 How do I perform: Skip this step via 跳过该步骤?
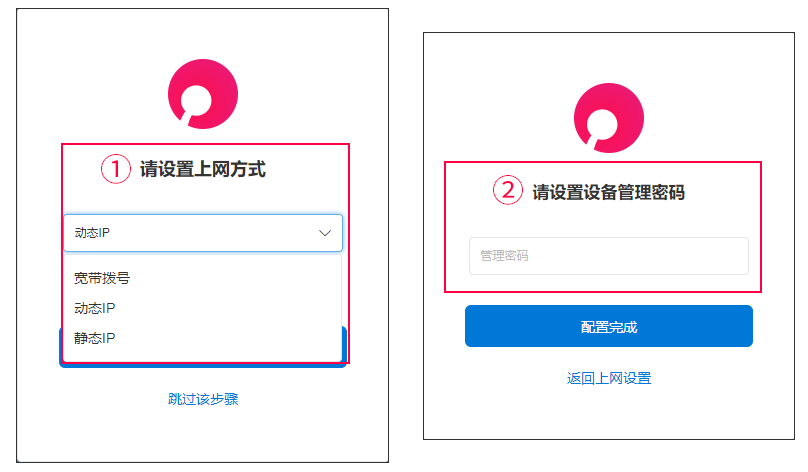click(x=203, y=399)
